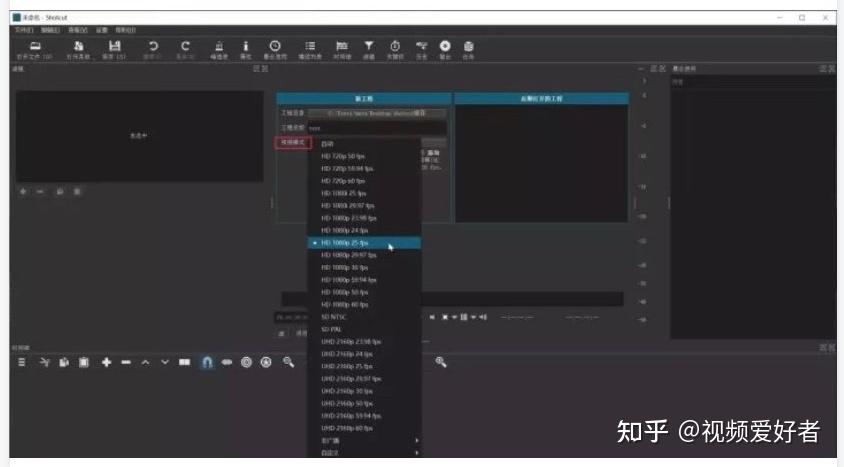Open Help menu in menu bar
The image size is (844, 467).
(x=125, y=30)
